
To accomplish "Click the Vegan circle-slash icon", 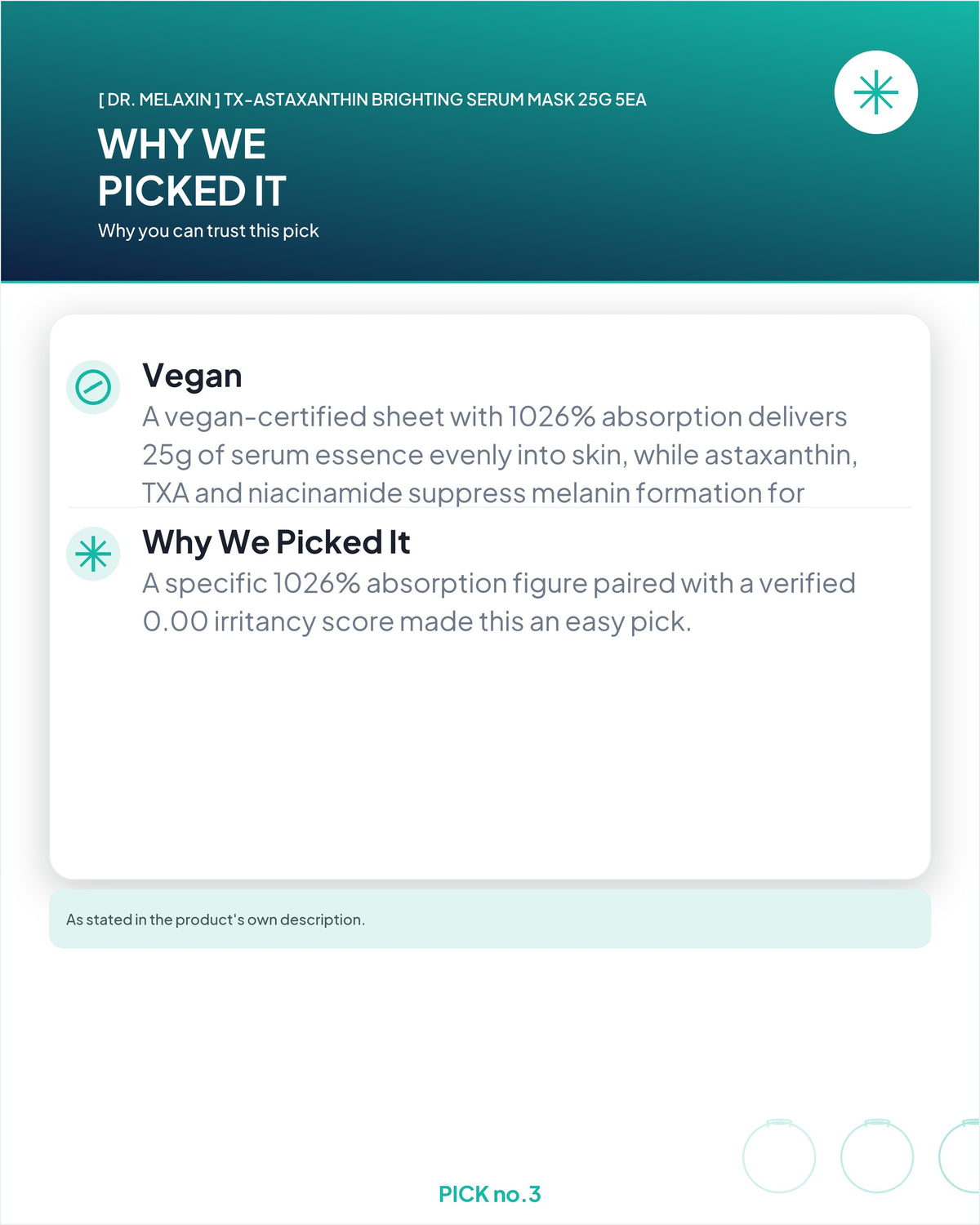I will point(93,387).
